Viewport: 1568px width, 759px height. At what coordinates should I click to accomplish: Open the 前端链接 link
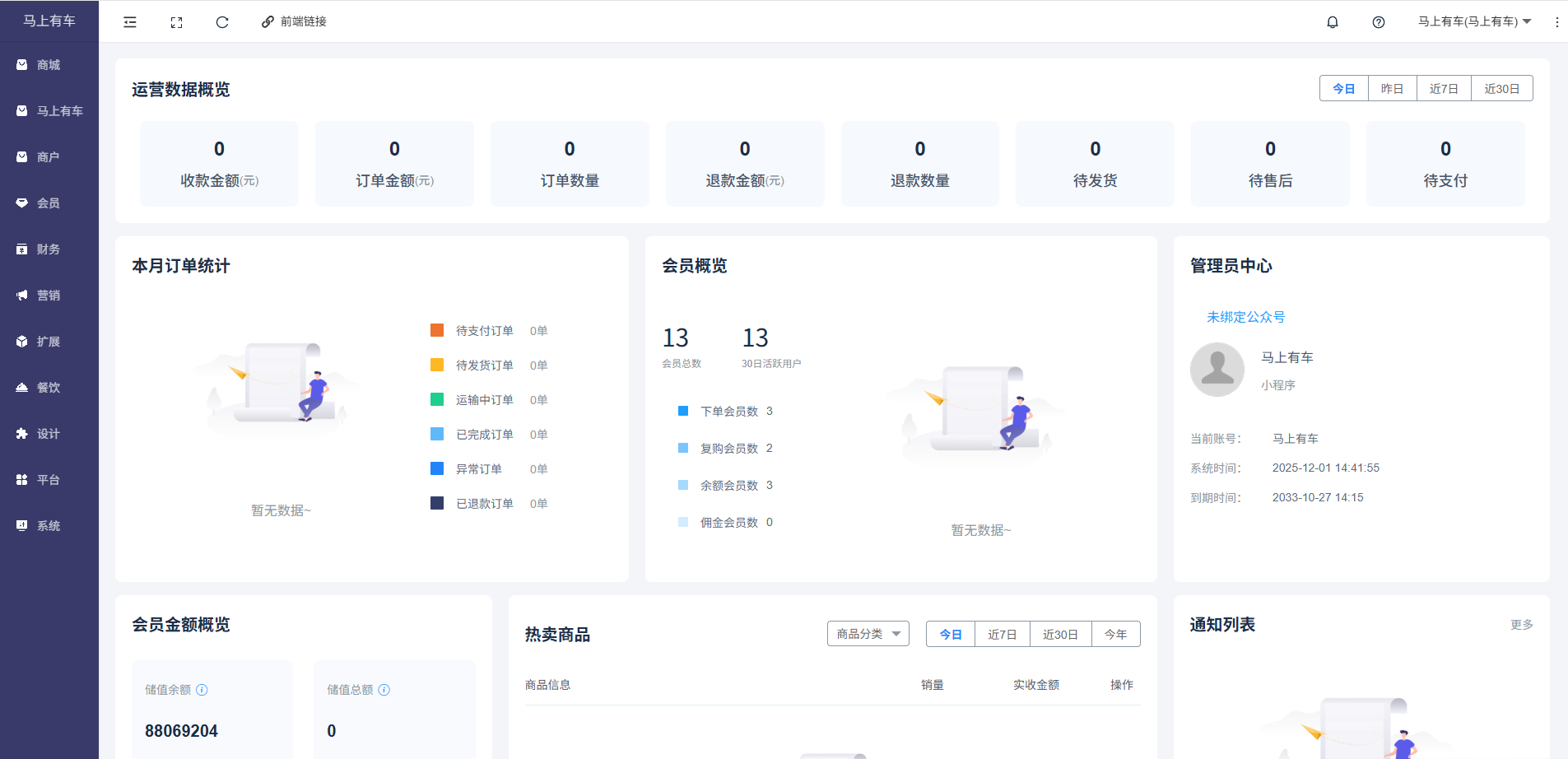coord(294,21)
